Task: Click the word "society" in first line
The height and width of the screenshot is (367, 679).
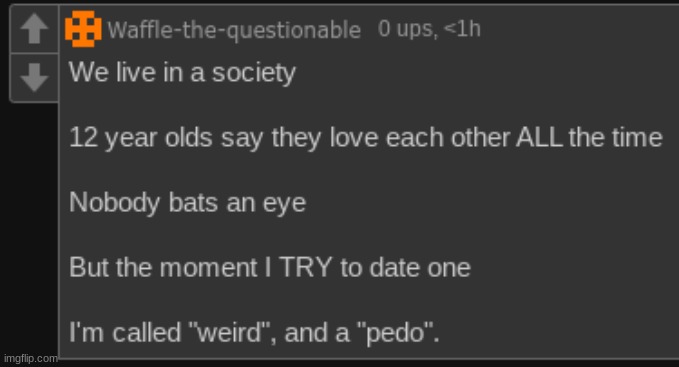Action: pyautogui.click(x=254, y=74)
